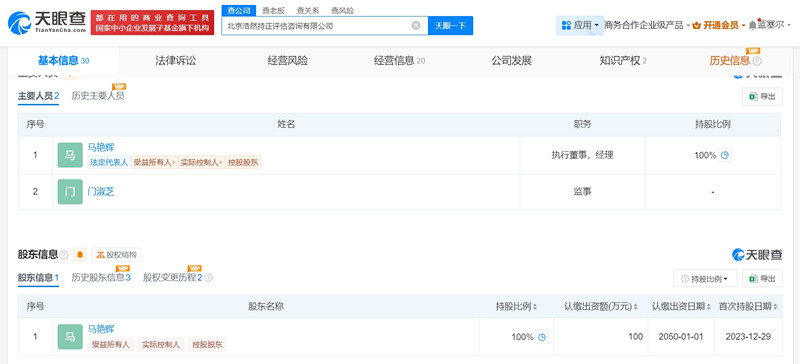Click the 控股股东 tag in 股东信息 row
This screenshot has width=800, height=364.
click(x=207, y=345)
